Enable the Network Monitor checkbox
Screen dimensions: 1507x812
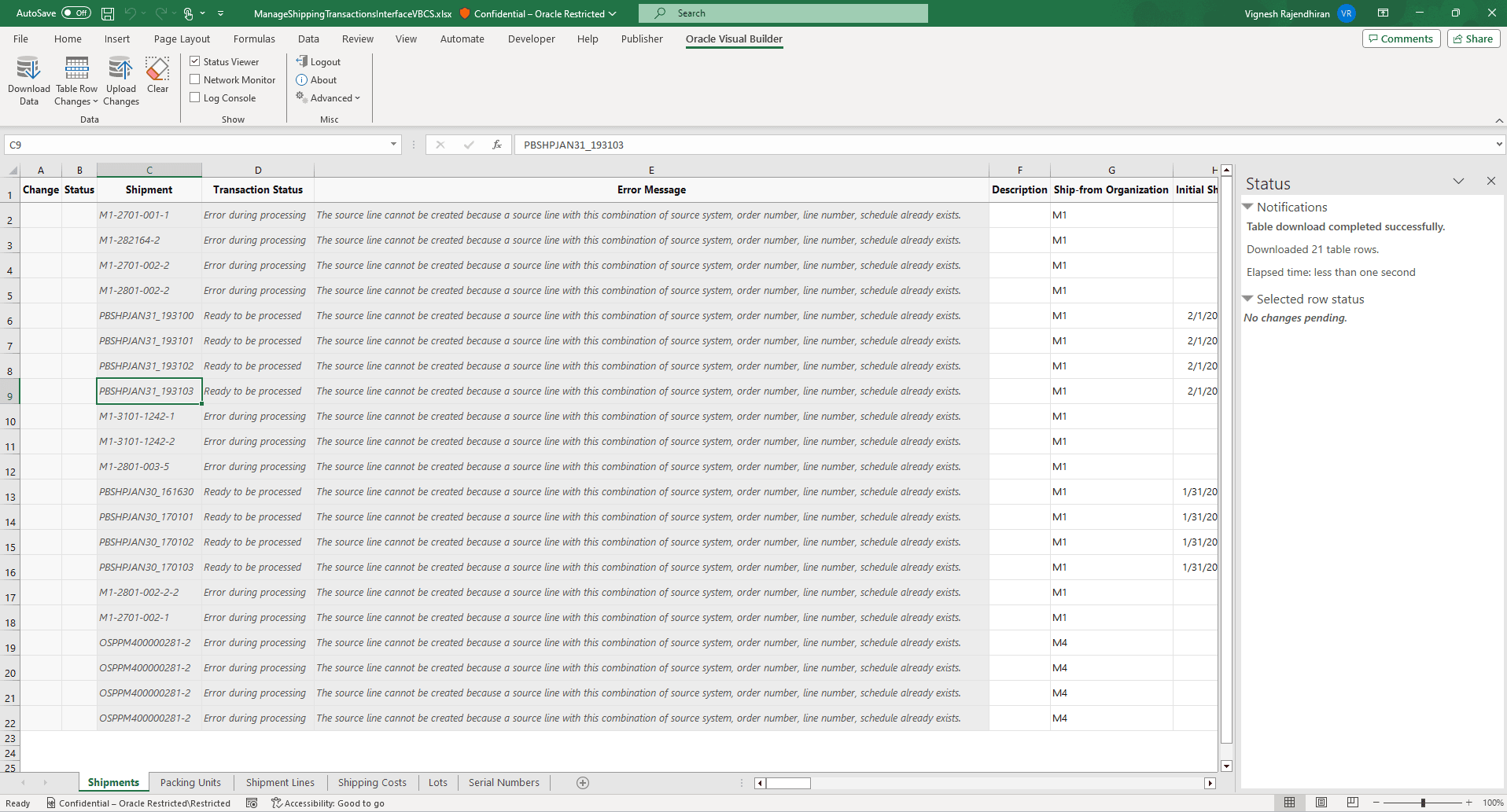coord(194,79)
